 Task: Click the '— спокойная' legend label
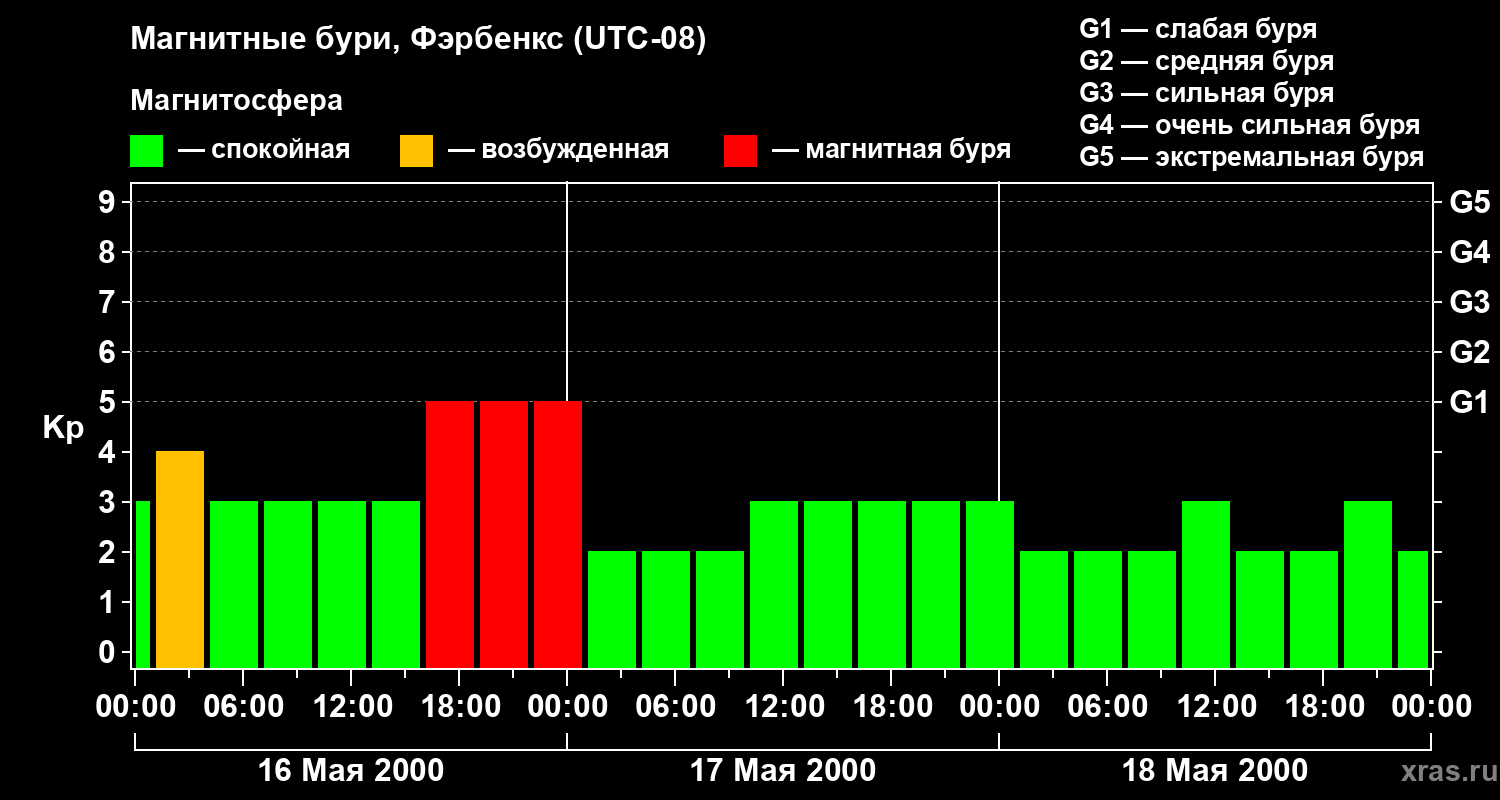264,150
